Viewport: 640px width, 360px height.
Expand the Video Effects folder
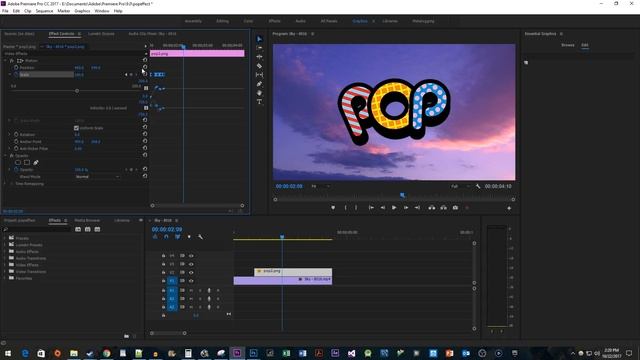(x=5, y=265)
